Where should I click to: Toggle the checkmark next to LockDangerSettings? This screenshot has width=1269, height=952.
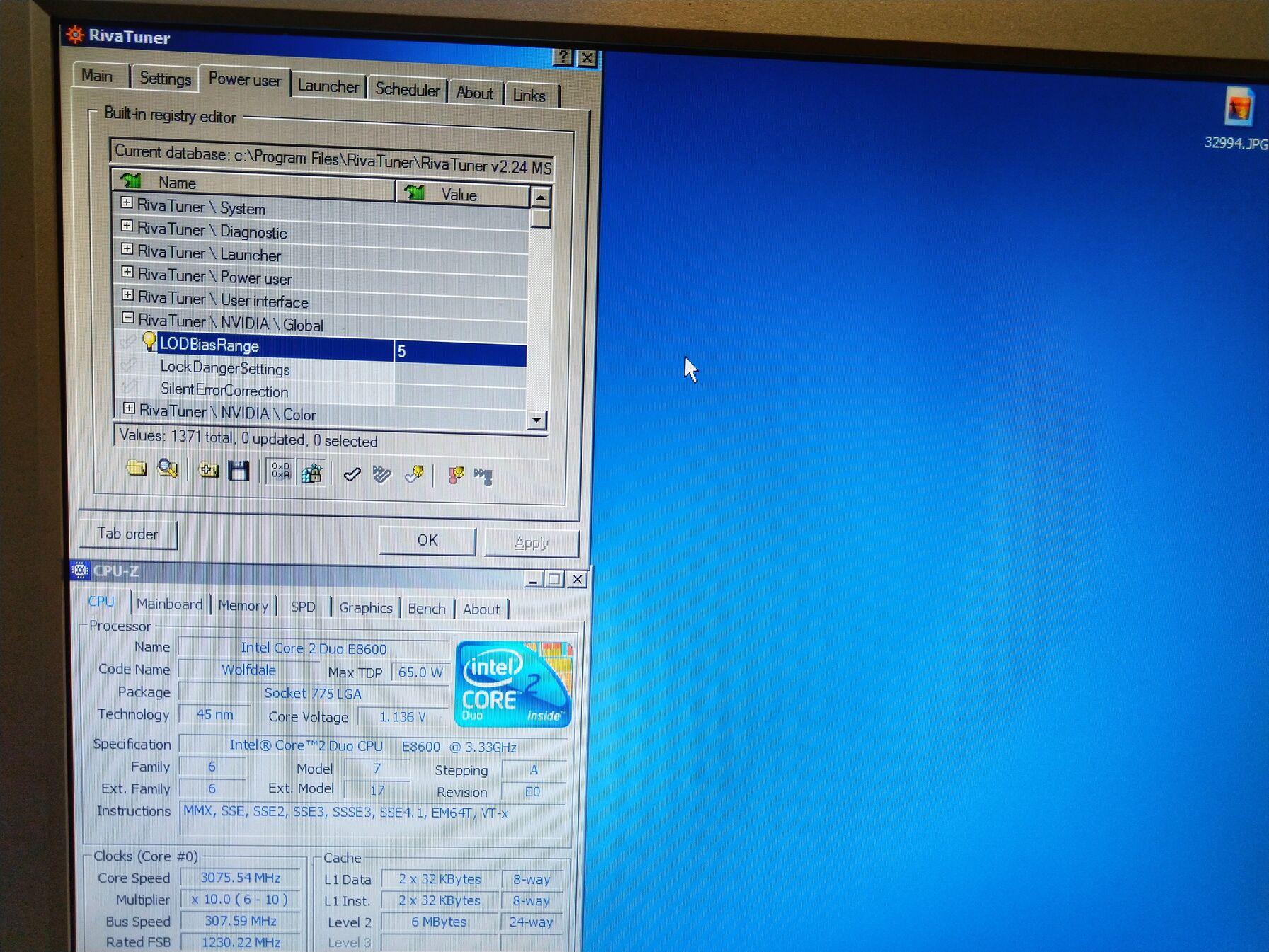129,365
